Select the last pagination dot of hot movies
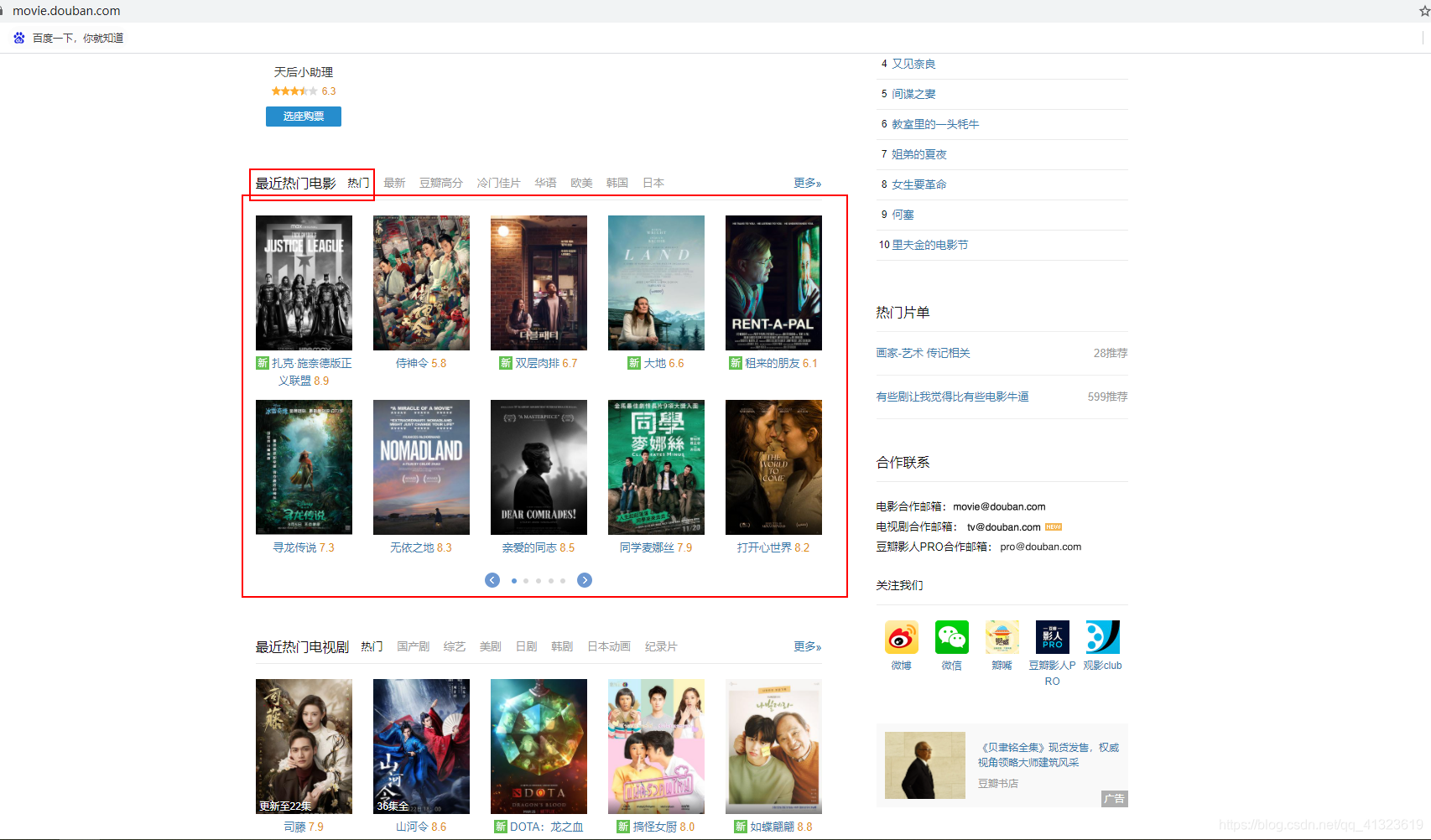Viewport: 1431px width, 840px height. pyautogui.click(x=562, y=580)
